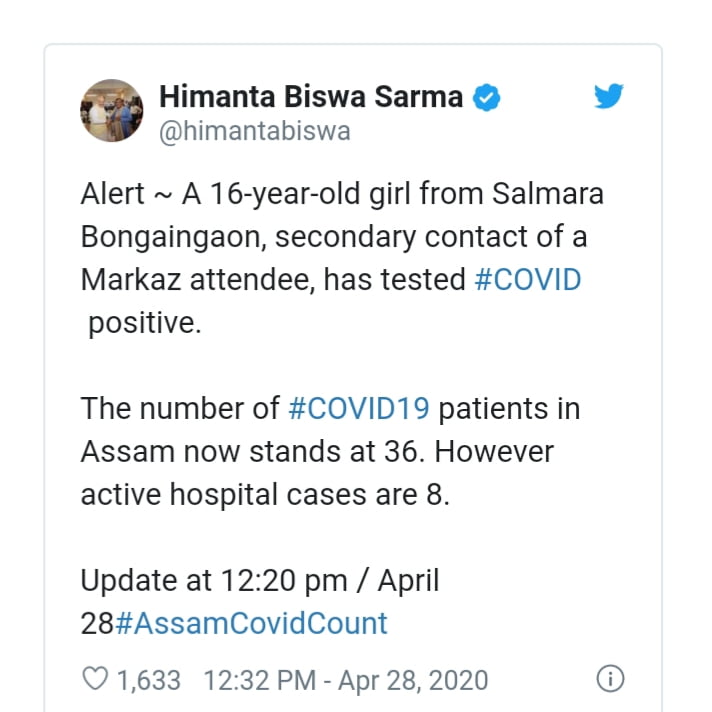Click the 'Assam now stands at 36' line
Screen dimensions: 712x712
(x=252, y=451)
